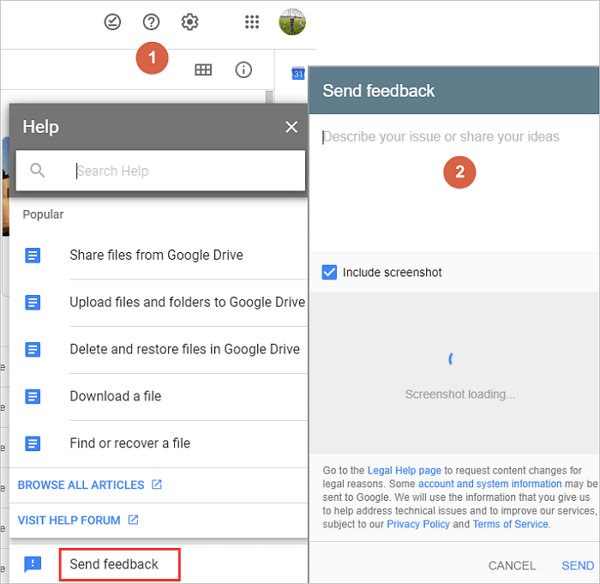
Task: Click the offline-ready checkmark icon
Action: 113,22
